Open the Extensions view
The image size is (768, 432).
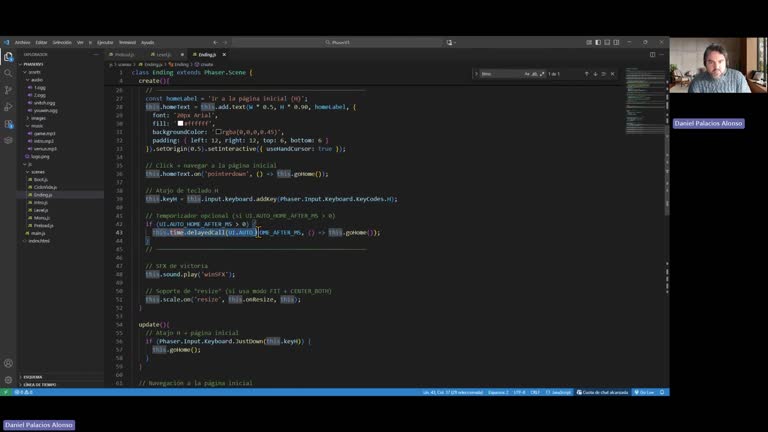point(8,124)
